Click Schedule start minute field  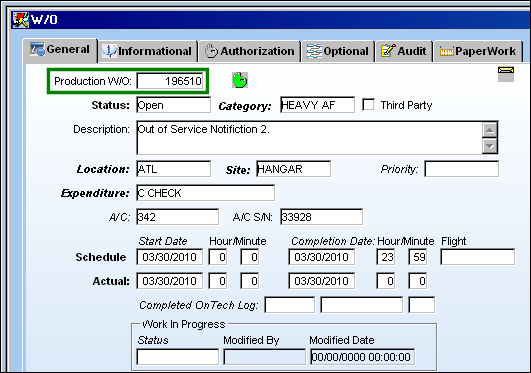[x=250, y=257]
